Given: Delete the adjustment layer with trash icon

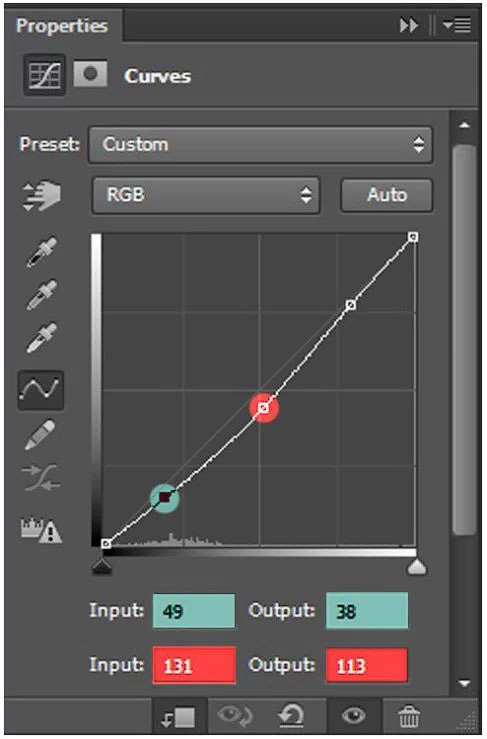Looking at the screenshot, I should (409, 716).
